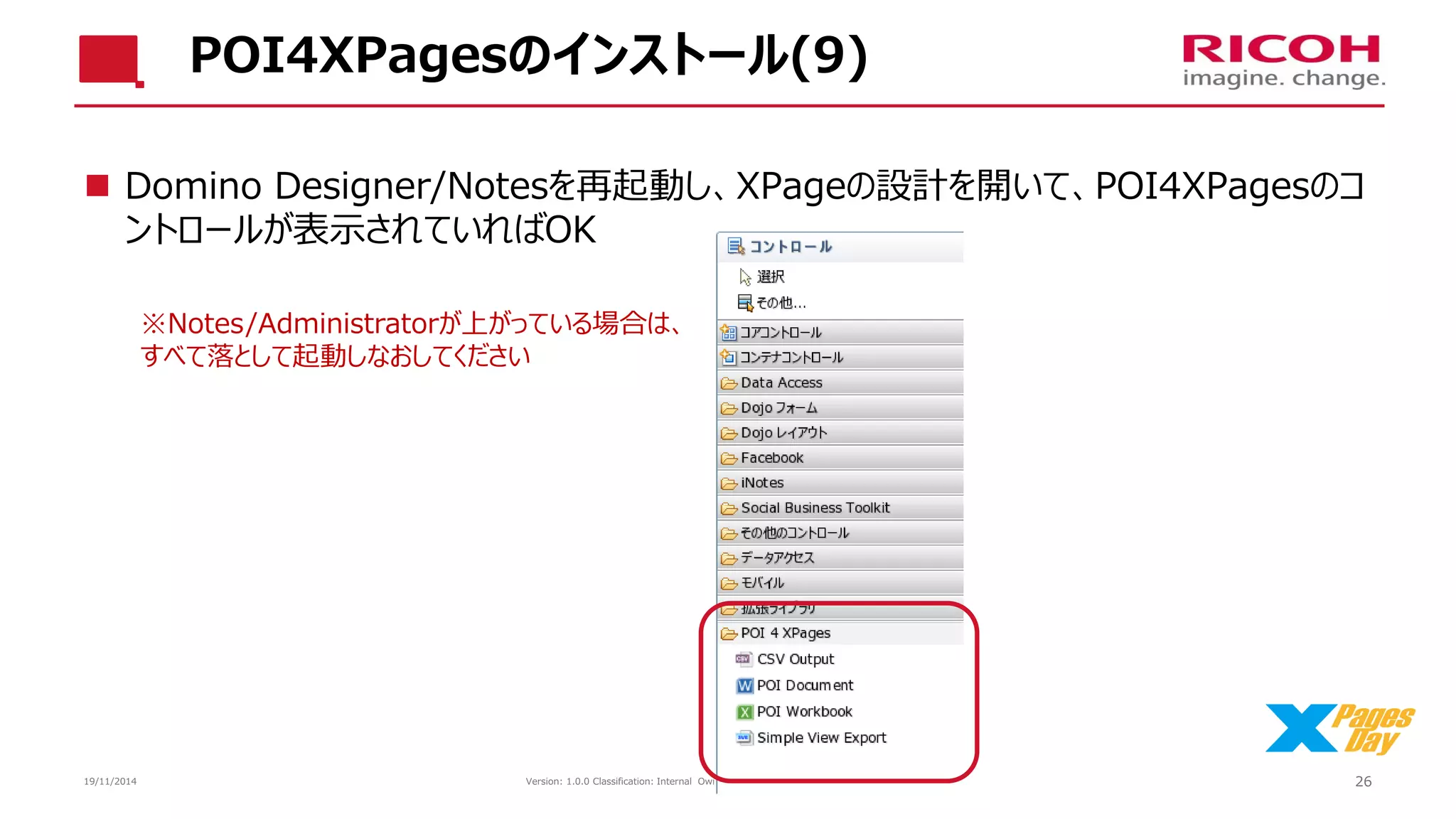Expand the Dojo レイアウト drawer
This screenshot has height=819, width=1456.
pyautogui.click(x=841, y=432)
